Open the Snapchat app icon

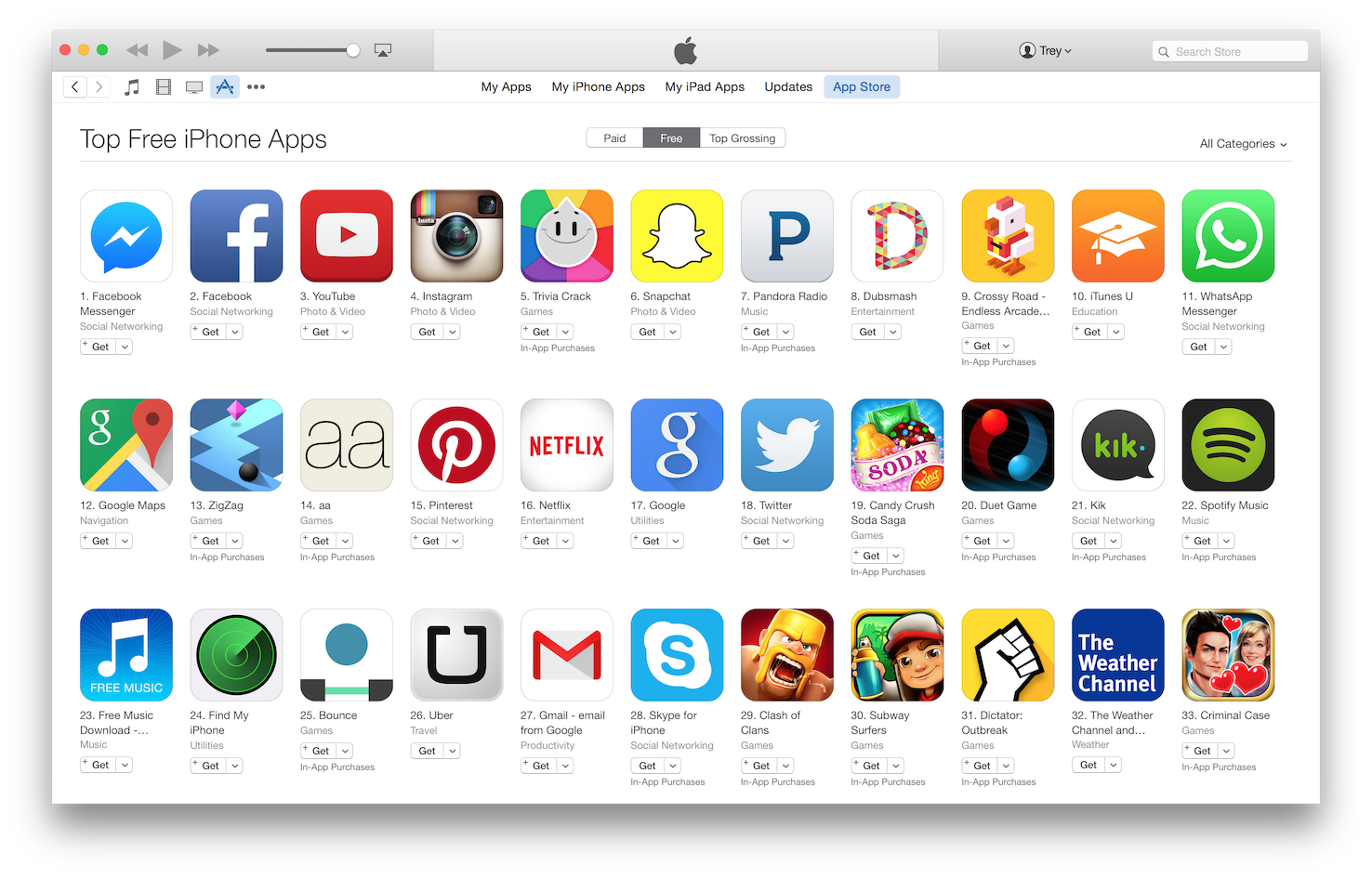[677, 236]
